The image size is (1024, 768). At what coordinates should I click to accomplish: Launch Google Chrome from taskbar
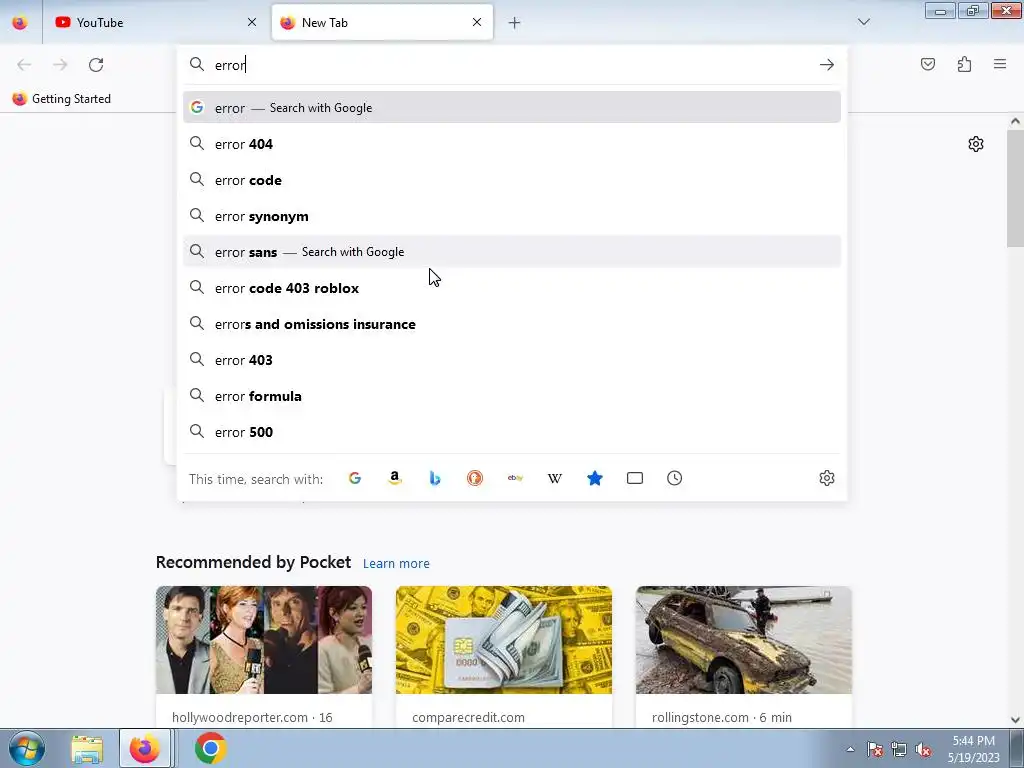click(x=210, y=748)
